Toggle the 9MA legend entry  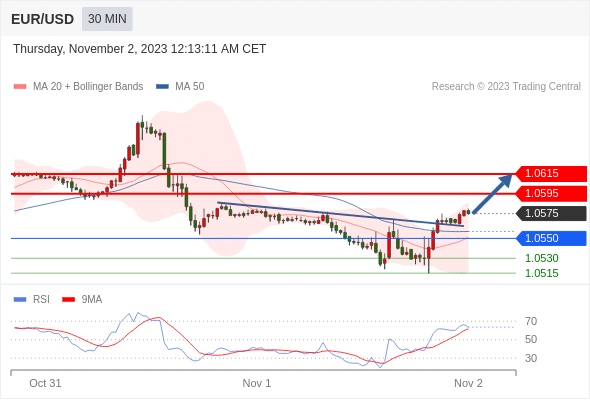[x=82, y=300]
